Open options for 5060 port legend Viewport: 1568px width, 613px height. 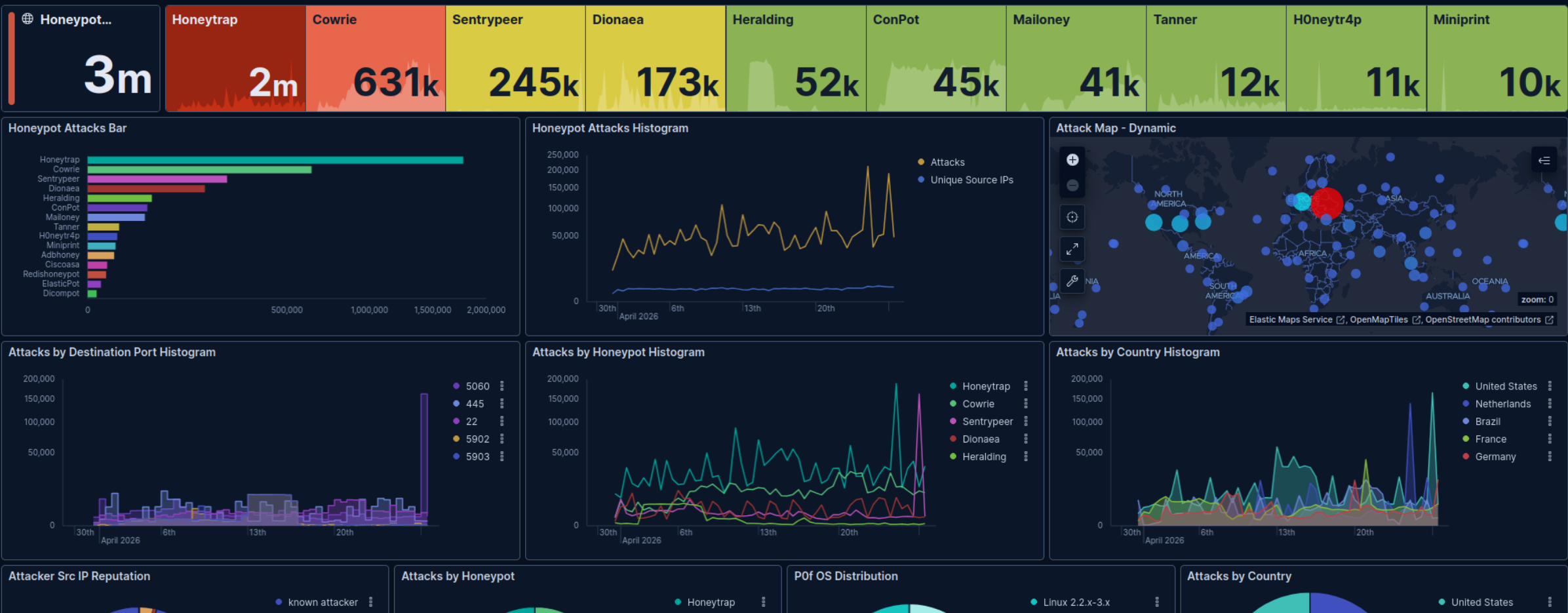502,386
